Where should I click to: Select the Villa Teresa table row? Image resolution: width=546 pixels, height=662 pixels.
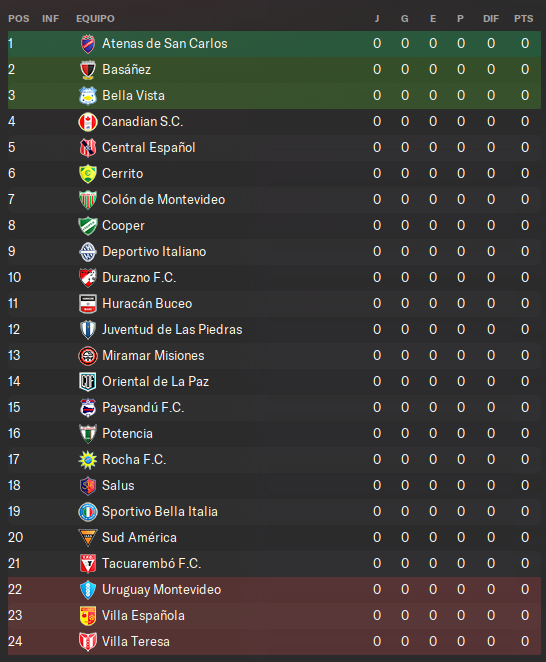click(x=274, y=642)
